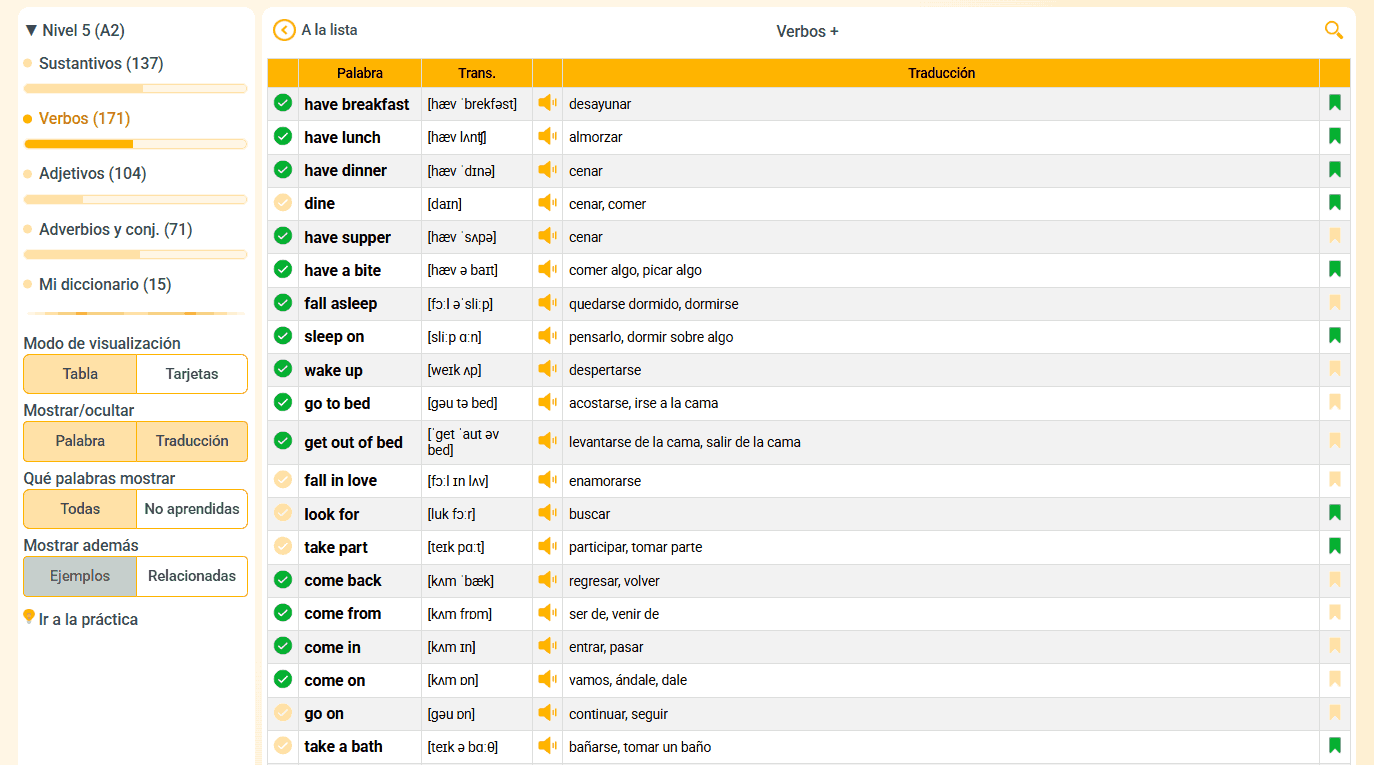
Task: Go to 'Ir a la práctica'
Action: [x=88, y=619]
